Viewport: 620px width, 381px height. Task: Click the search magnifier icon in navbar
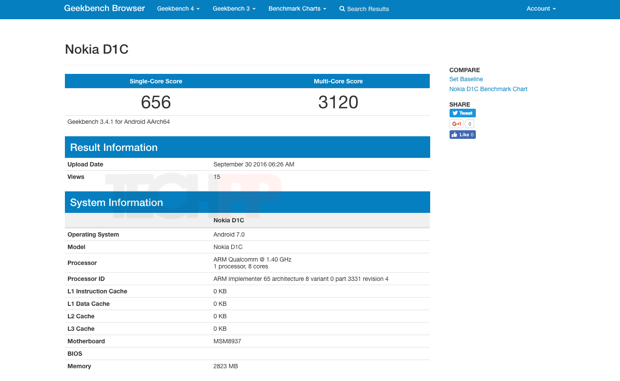point(342,9)
